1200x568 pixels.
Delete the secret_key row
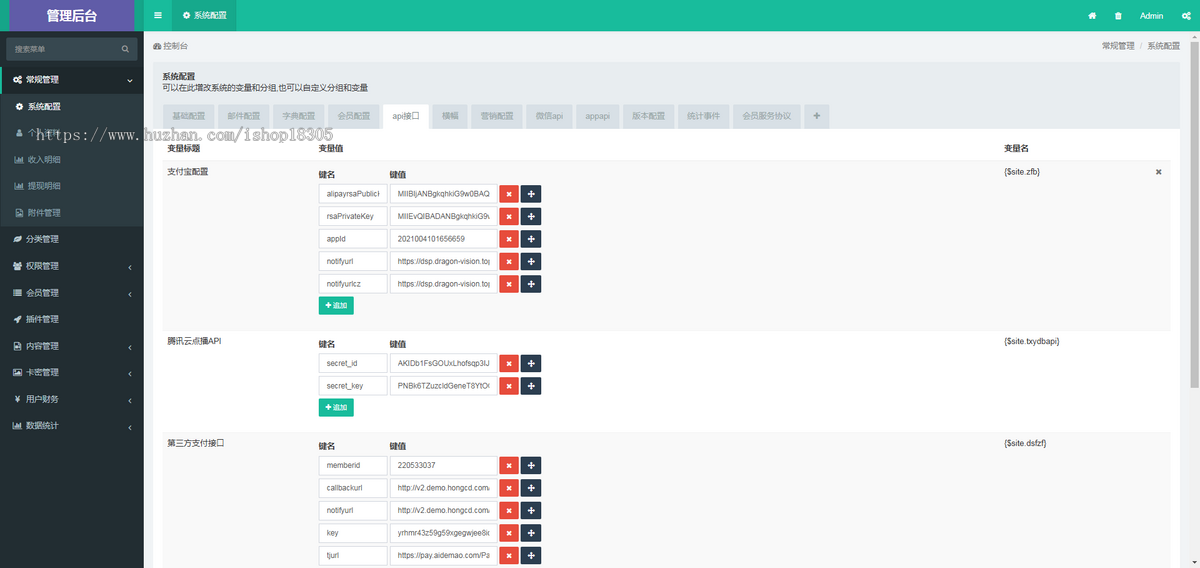pos(508,385)
